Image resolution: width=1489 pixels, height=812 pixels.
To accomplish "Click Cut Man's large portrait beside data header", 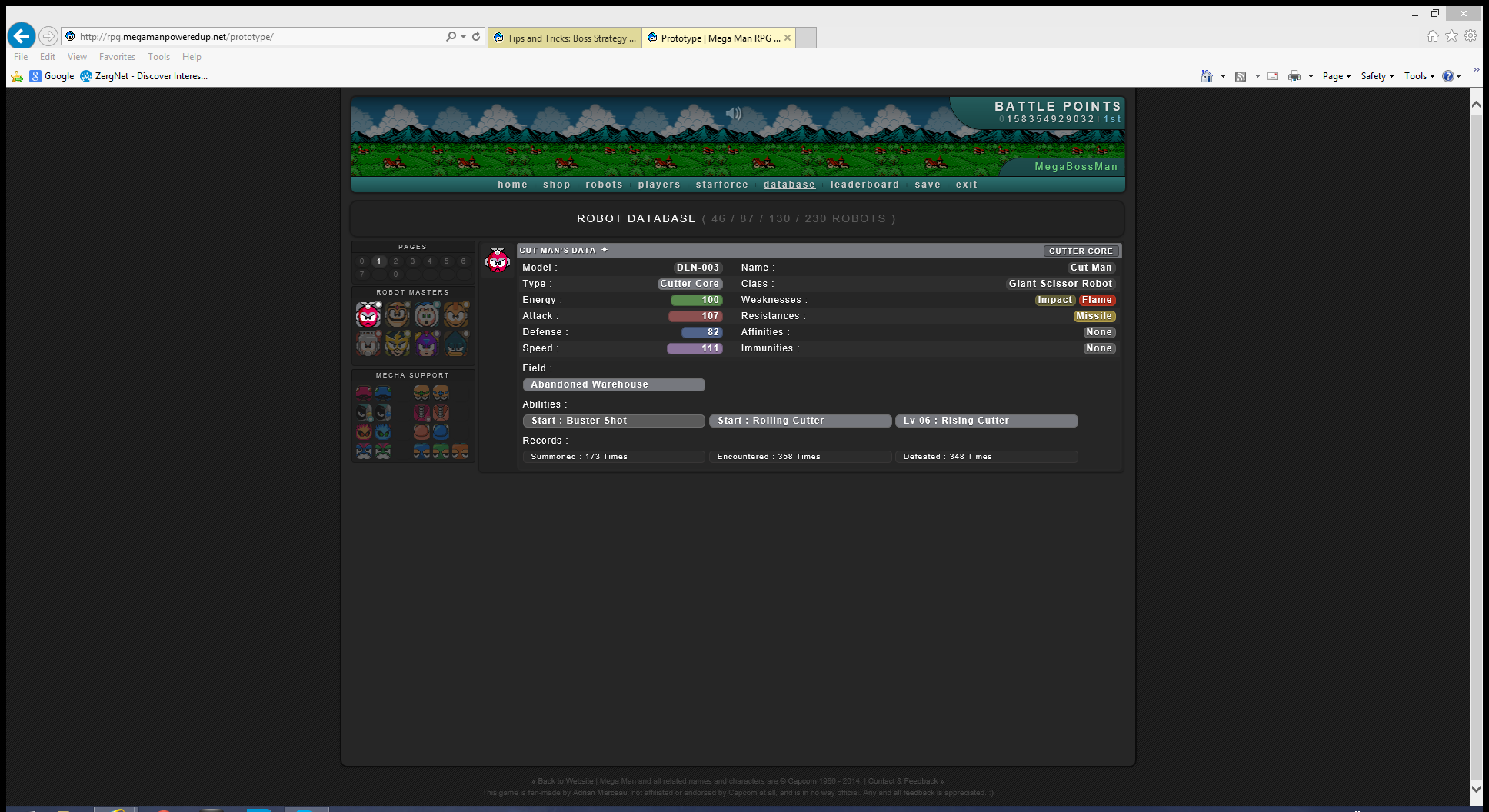I will coord(498,261).
